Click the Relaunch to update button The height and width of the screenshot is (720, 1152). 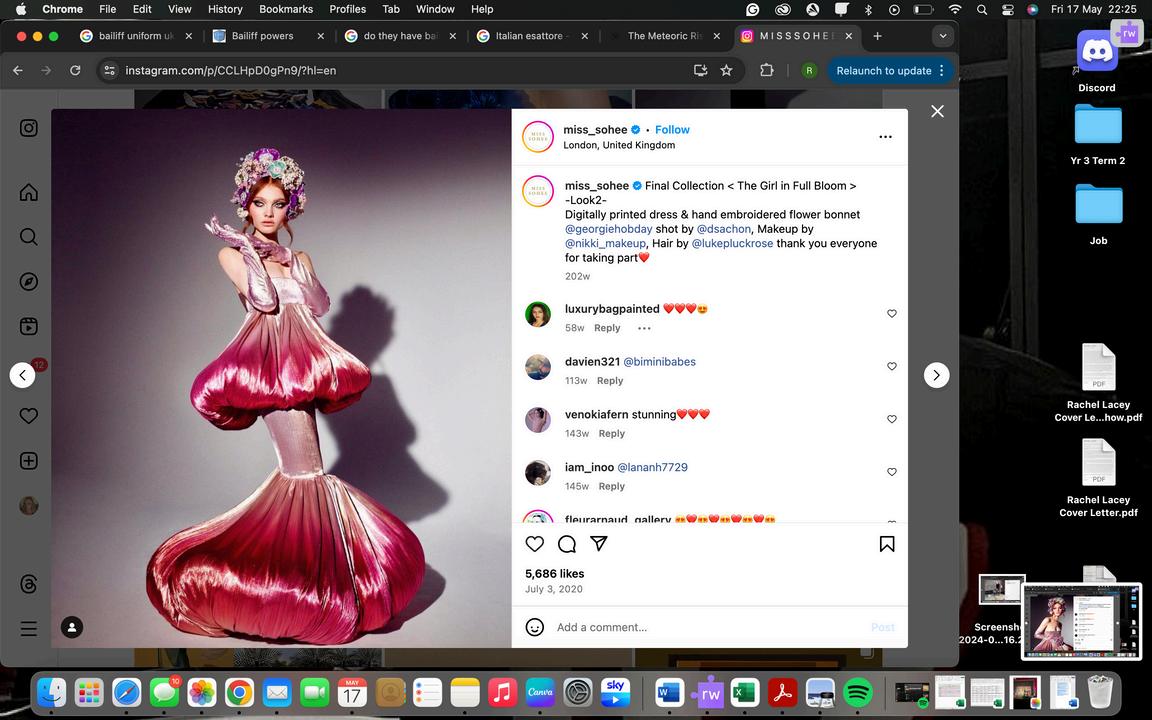click(890, 71)
